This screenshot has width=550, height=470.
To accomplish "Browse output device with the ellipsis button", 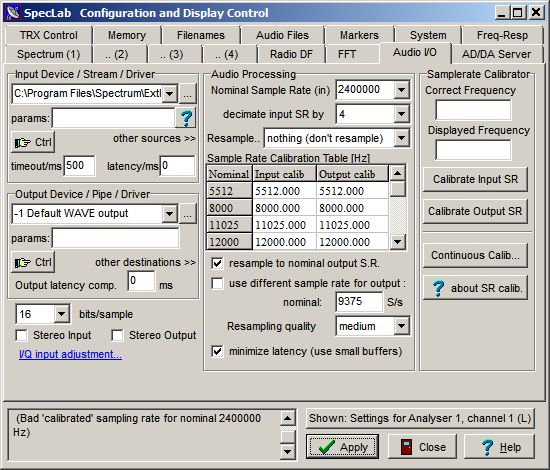I will click(188, 214).
